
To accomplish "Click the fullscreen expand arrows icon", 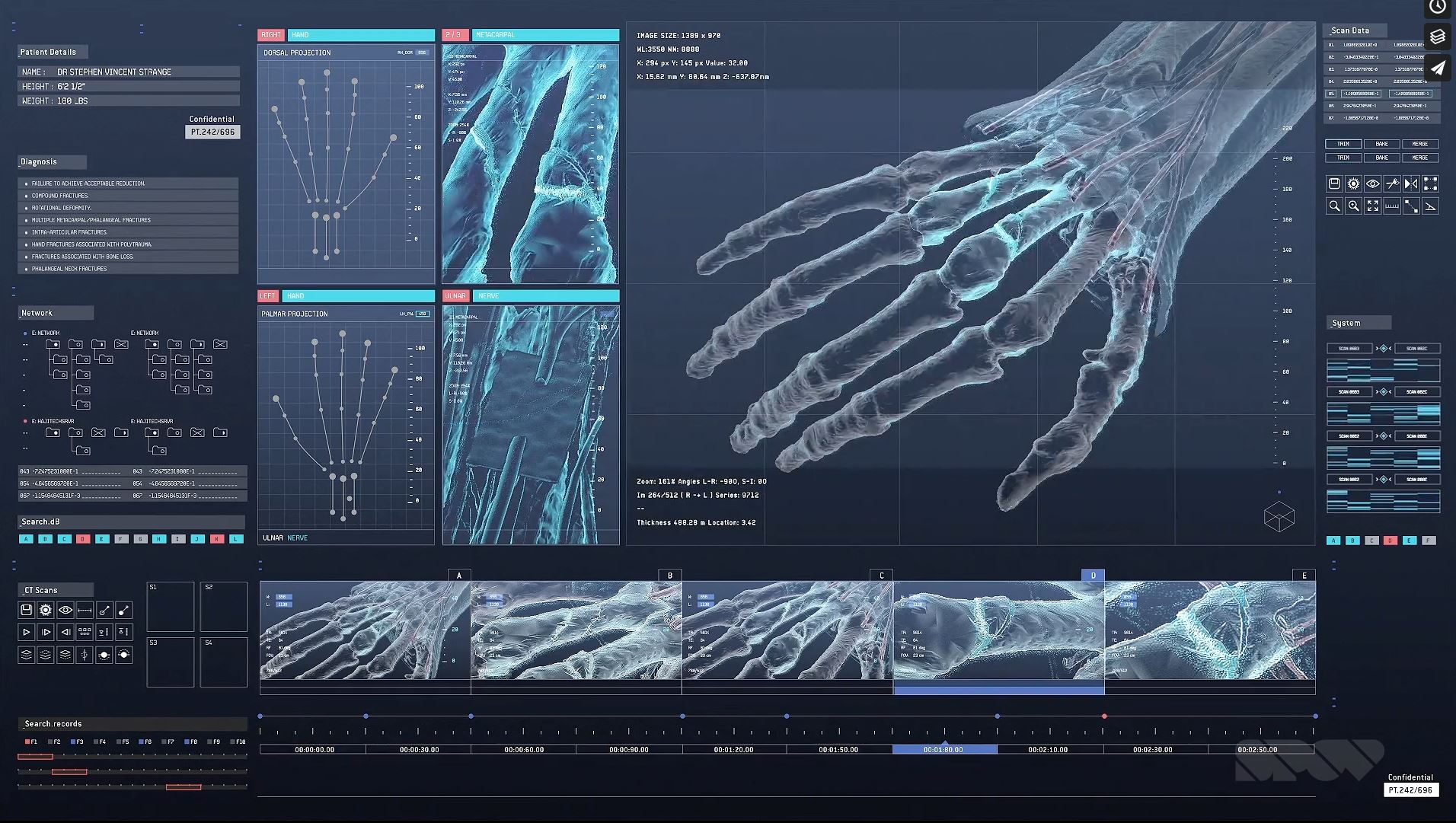I will [1372, 206].
